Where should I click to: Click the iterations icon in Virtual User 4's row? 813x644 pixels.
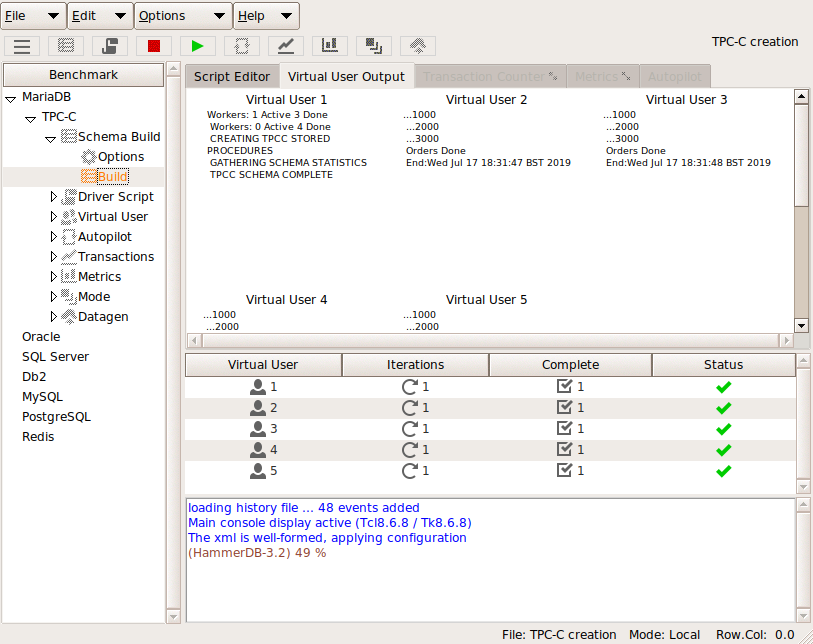(410, 450)
